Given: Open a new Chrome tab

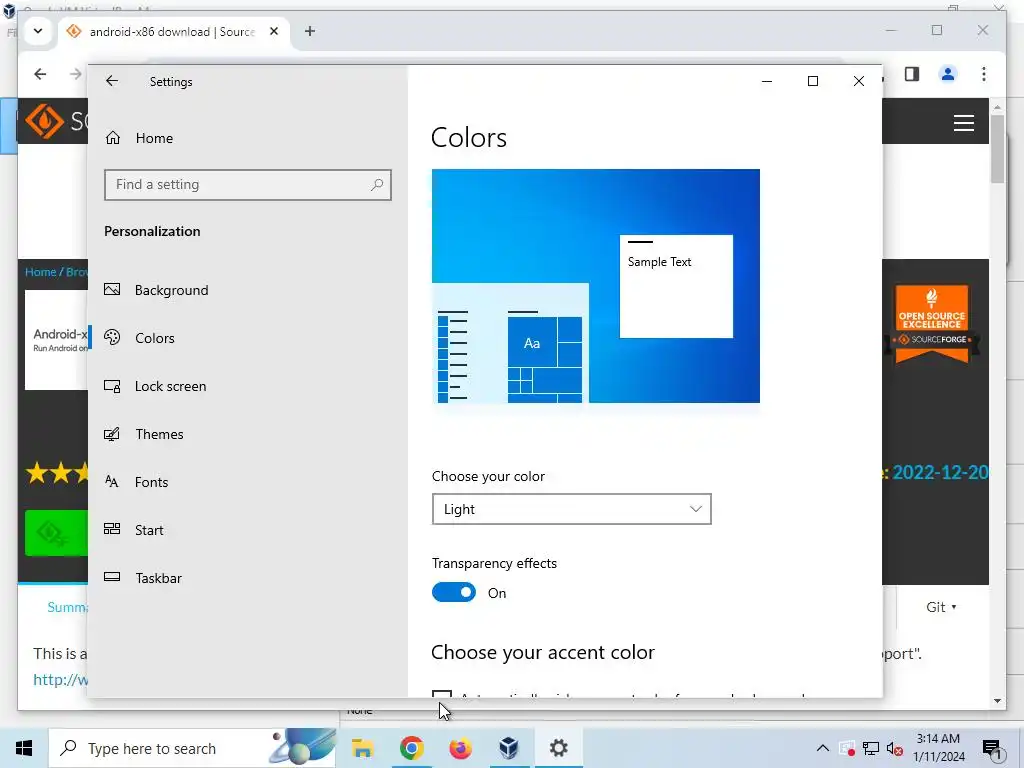Looking at the screenshot, I should (310, 31).
